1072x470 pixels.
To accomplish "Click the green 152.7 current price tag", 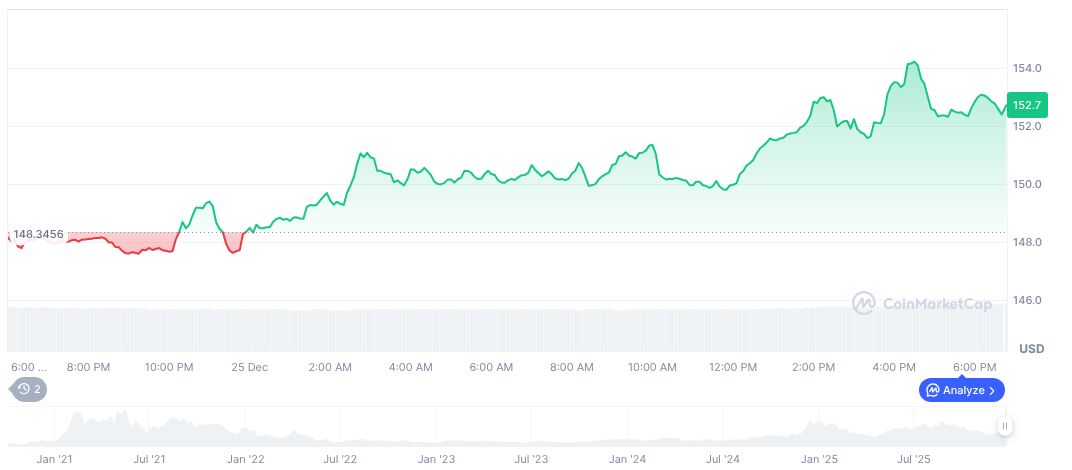I will pyautogui.click(x=1027, y=105).
